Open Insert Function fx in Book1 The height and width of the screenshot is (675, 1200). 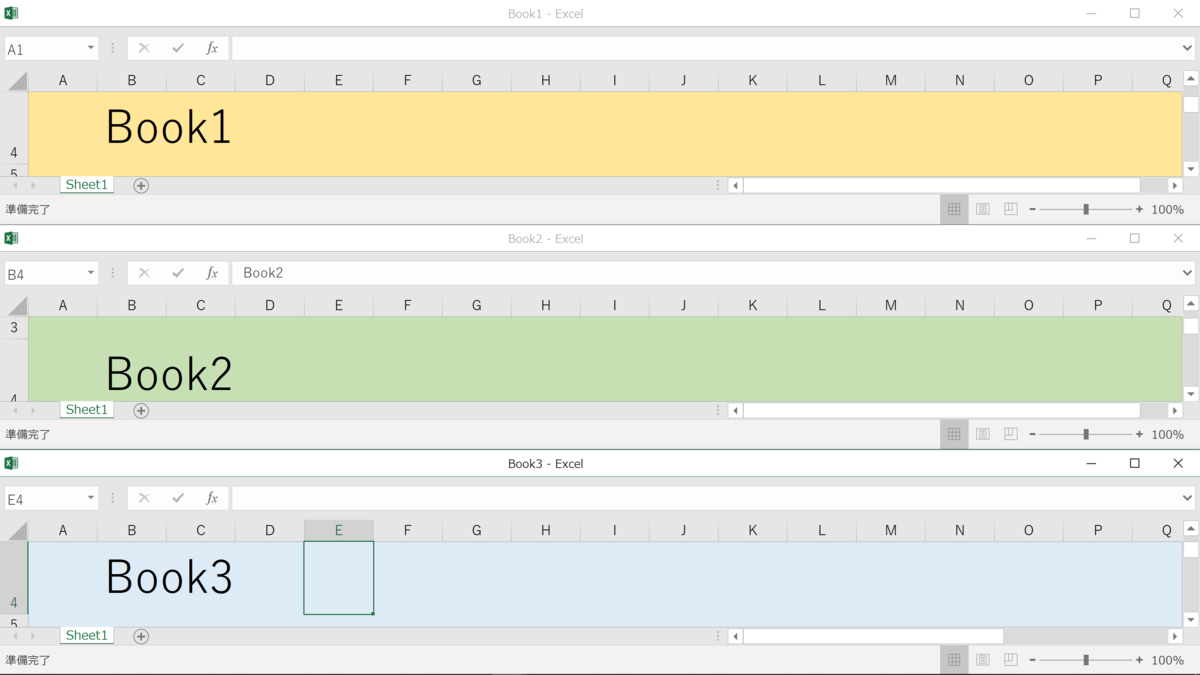point(212,48)
